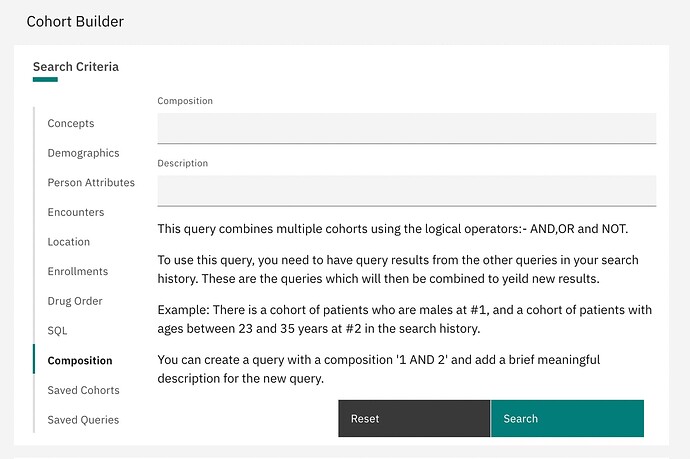690x459 pixels.
Task: Click the Composition field label
Action: point(185,101)
